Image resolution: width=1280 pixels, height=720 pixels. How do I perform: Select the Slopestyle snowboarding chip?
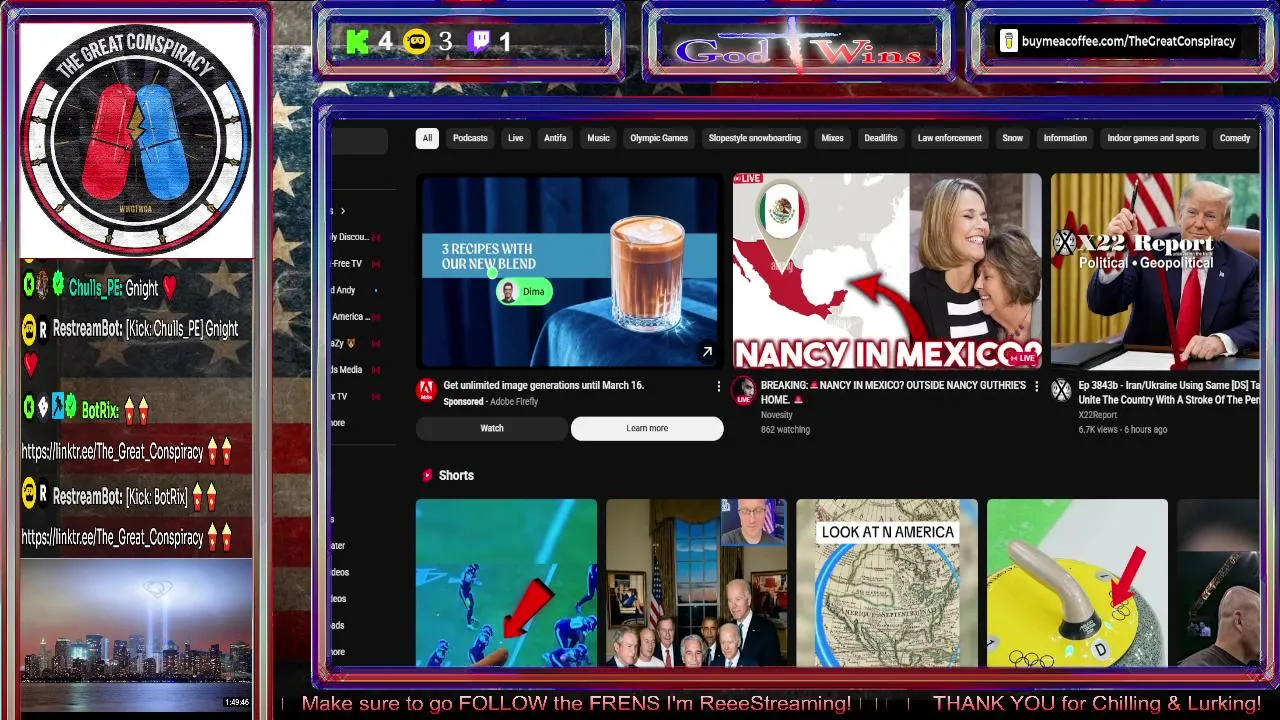click(754, 138)
